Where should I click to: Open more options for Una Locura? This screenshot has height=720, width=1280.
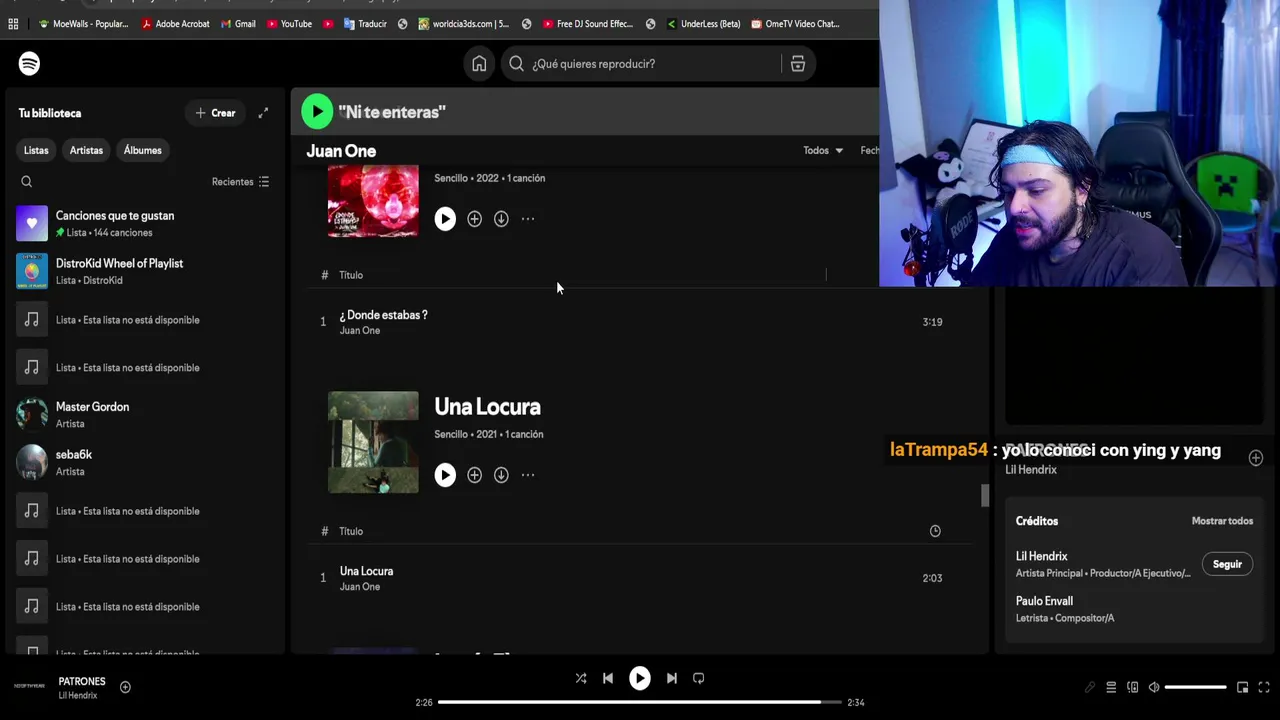pos(528,475)
